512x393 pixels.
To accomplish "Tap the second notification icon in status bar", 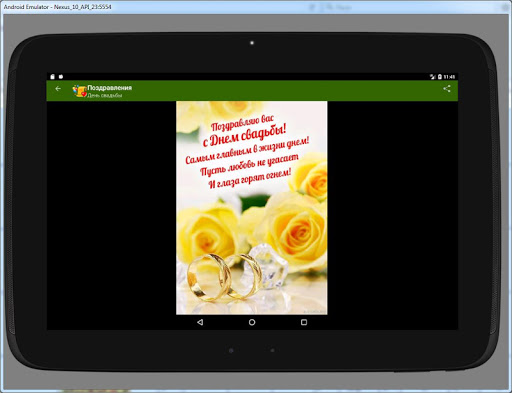I will pyautogui.click(x=61, y=77).
